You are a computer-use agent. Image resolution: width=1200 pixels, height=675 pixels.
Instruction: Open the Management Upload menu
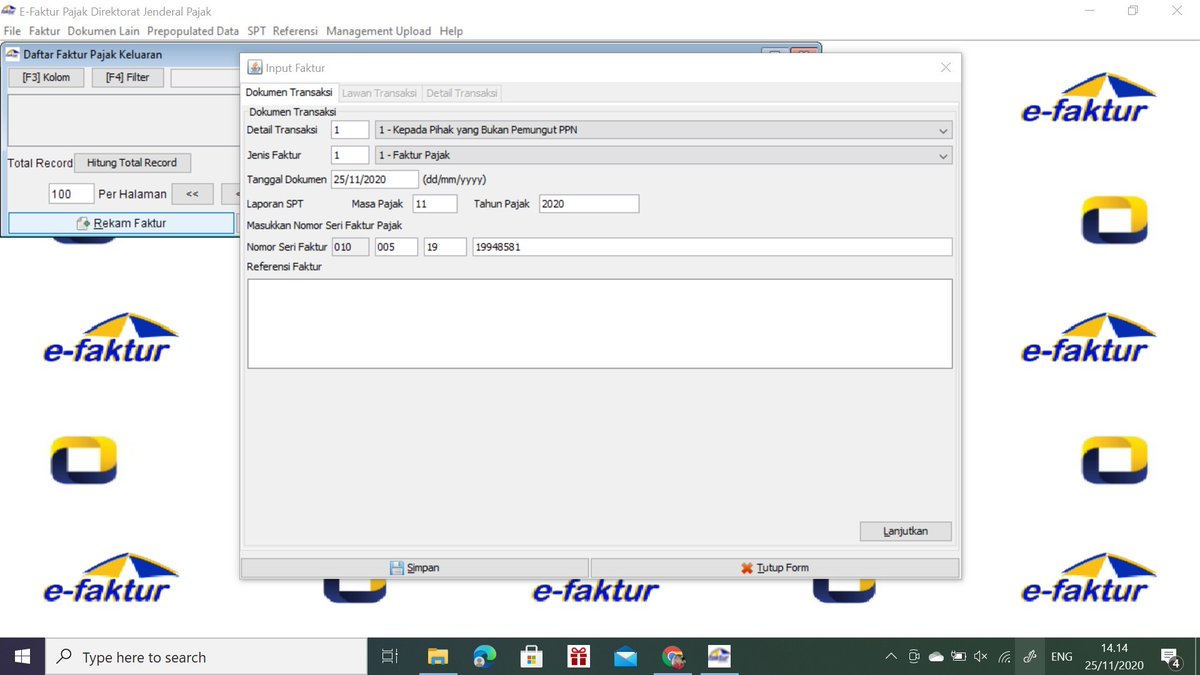point(379,31)
